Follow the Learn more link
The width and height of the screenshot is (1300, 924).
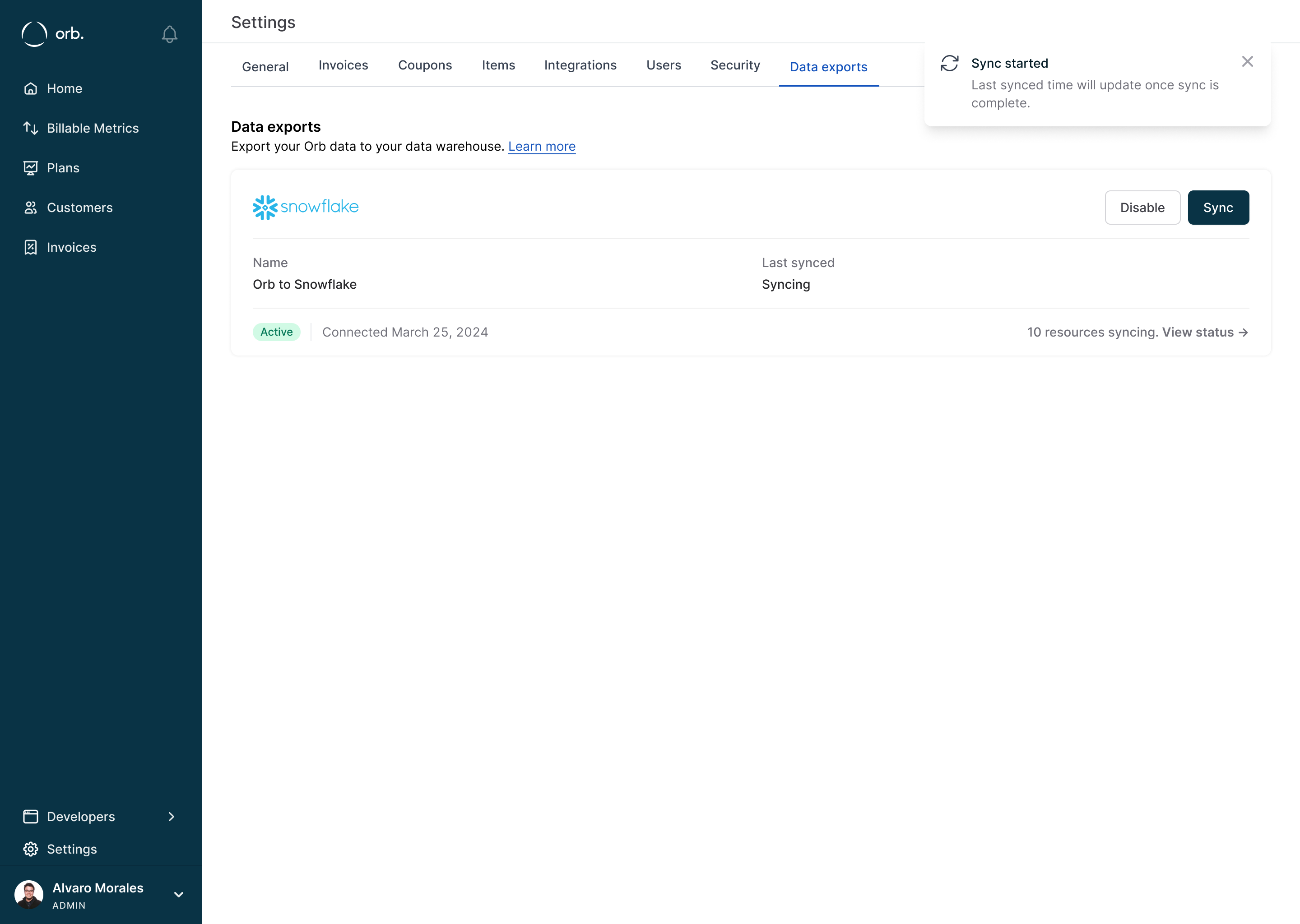[x=542, y=146]
